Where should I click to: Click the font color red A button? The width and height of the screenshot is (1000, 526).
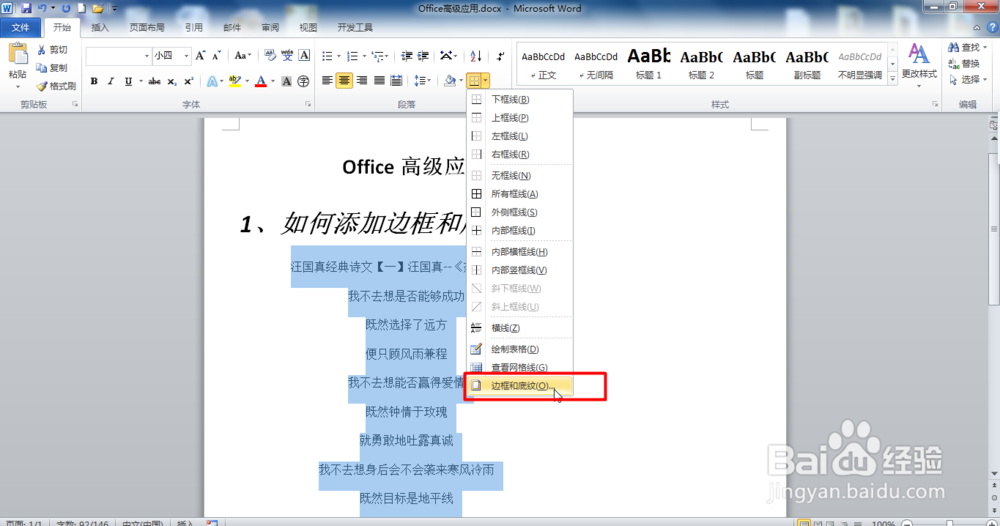pos(261,82)
